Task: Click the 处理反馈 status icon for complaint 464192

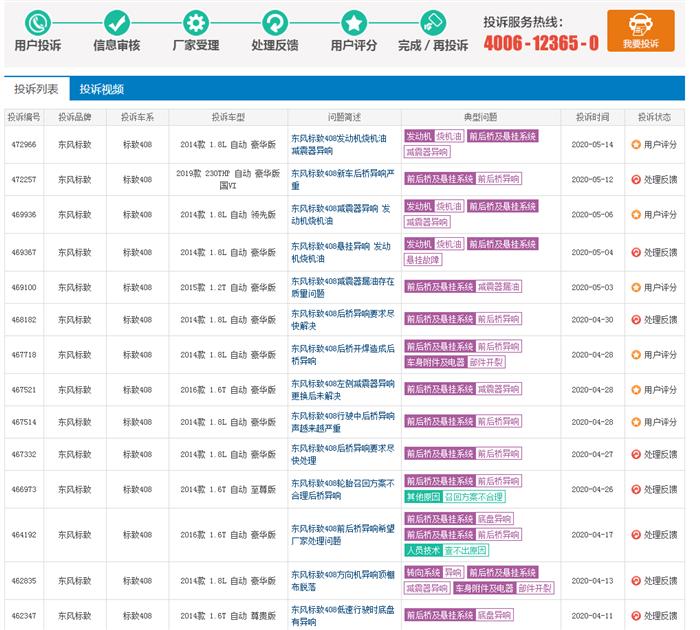Action: (x=636, y=535)
